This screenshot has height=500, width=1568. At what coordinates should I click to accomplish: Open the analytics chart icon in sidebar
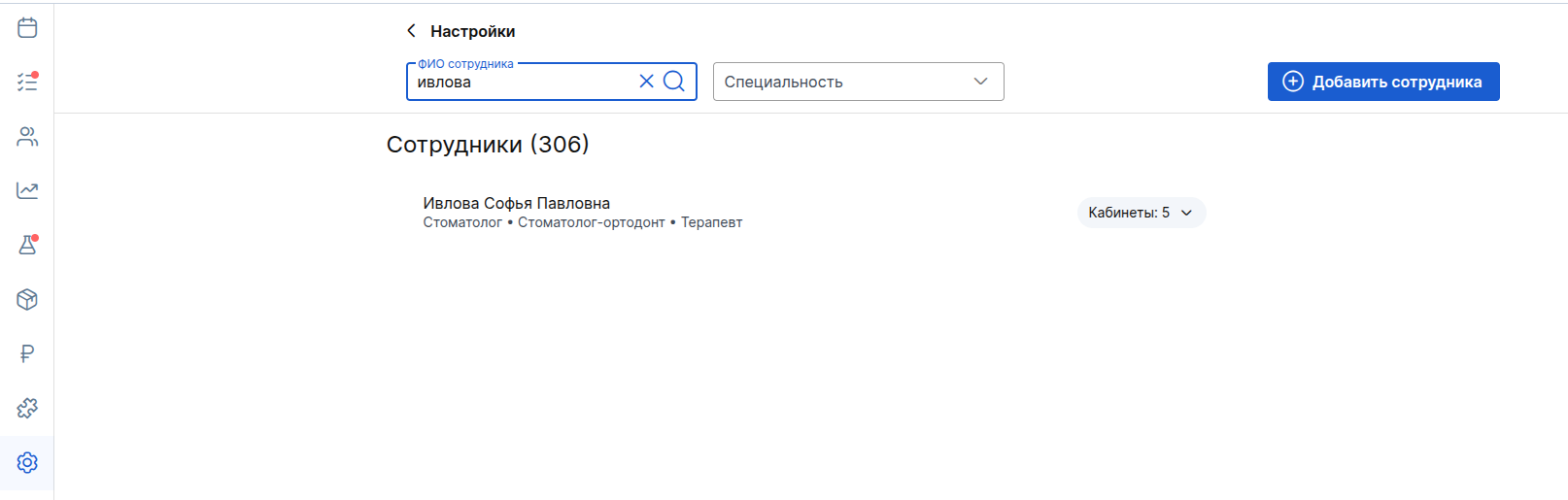click(27, 190)
